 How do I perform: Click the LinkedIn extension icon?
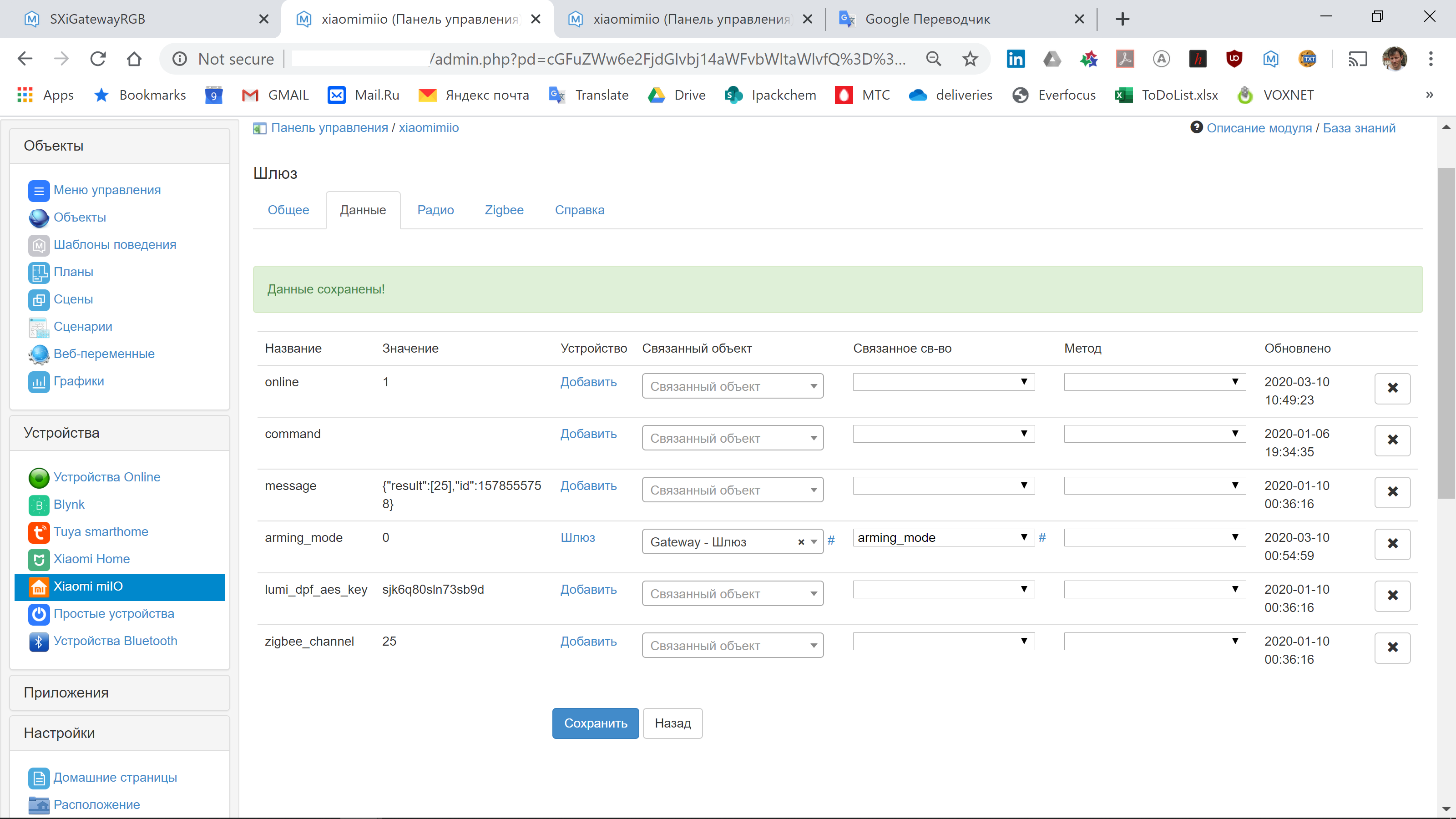pos(1015,59)
